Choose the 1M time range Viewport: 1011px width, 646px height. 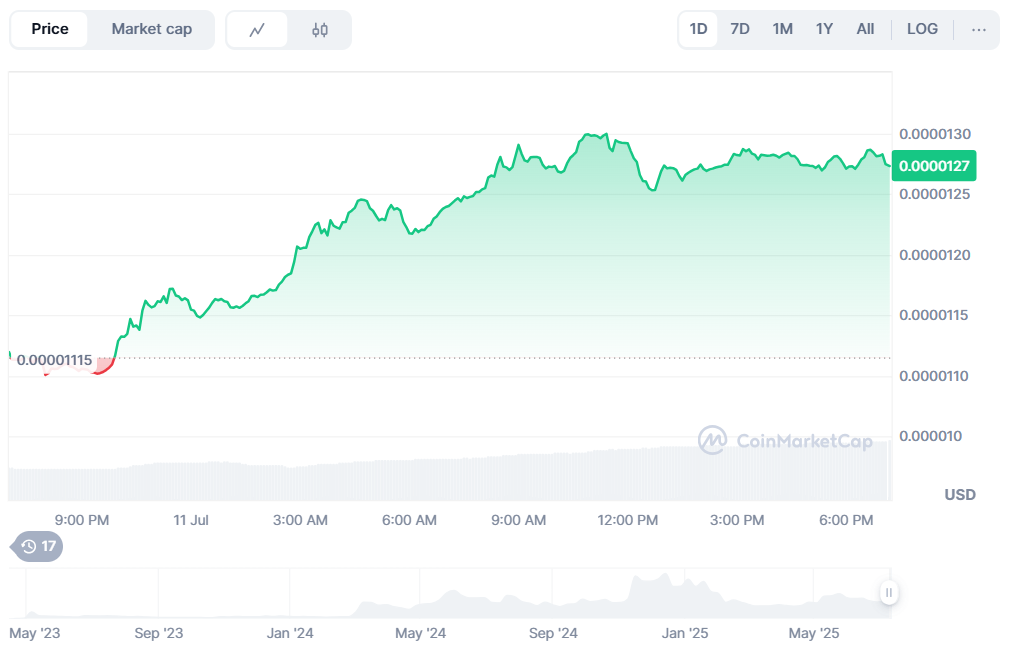(782, 29)
